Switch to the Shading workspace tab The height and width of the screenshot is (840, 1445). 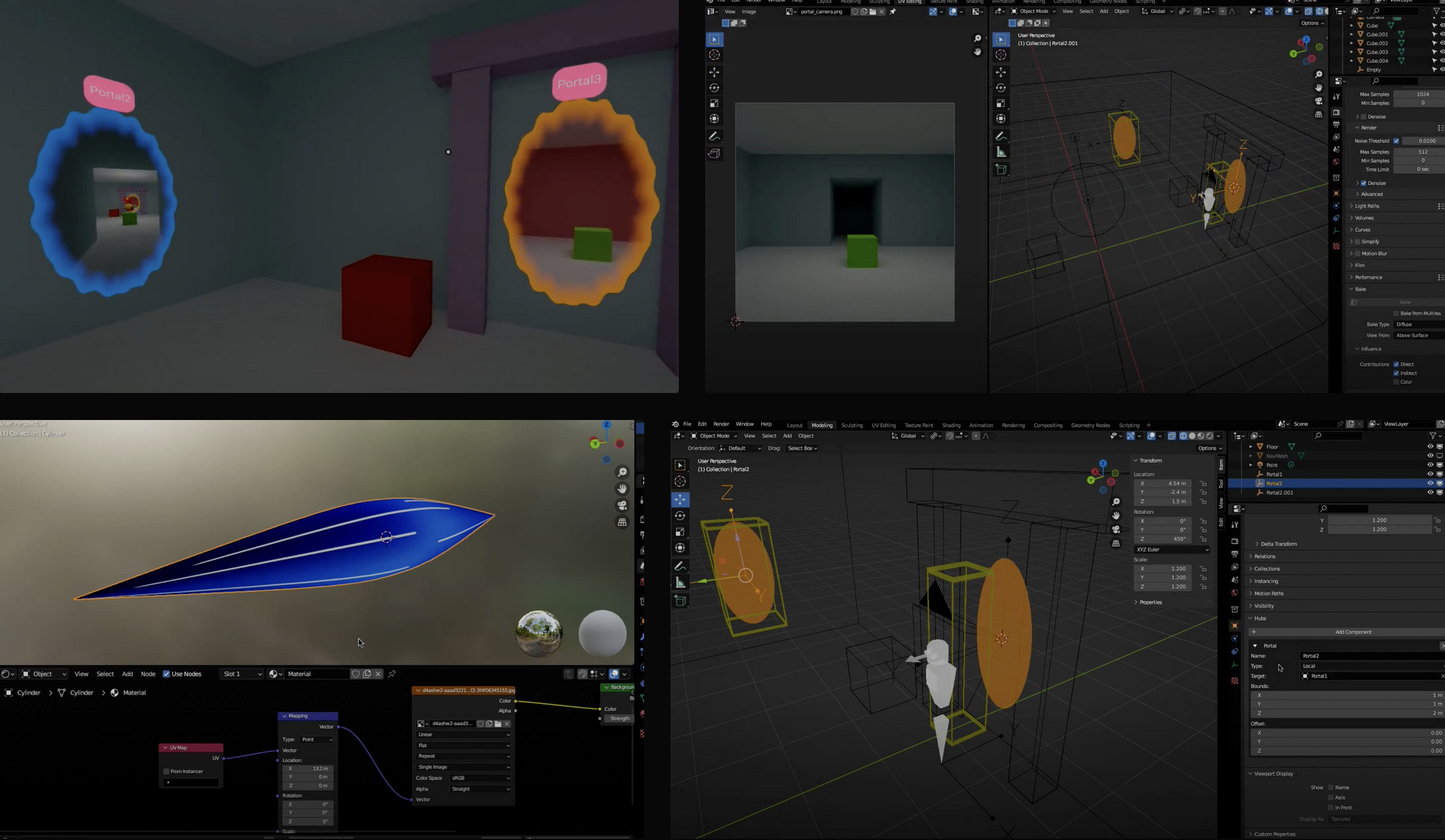point(951,425)
